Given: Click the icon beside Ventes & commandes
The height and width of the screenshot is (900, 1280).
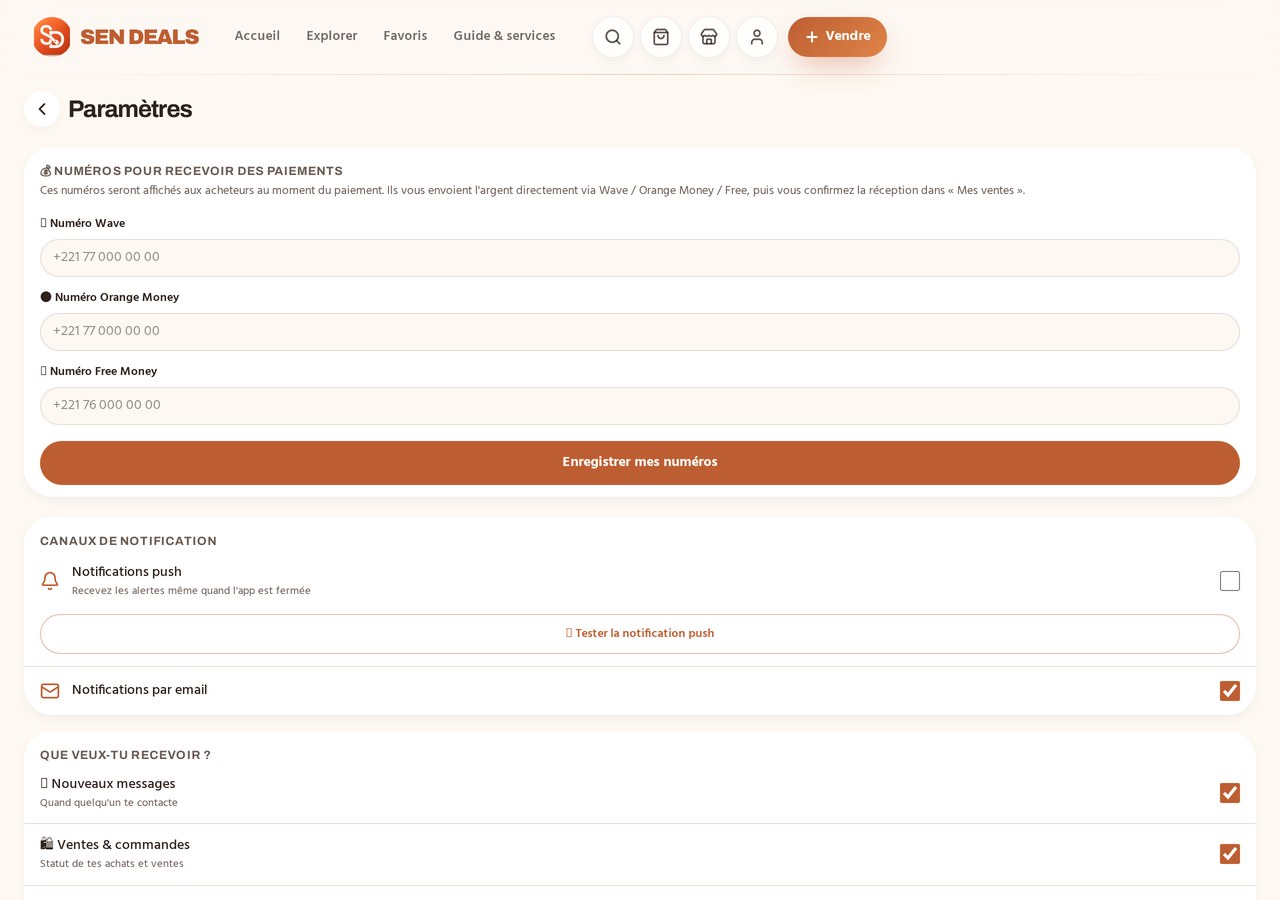Looking at the screenshot, I should tap(47, 844).
